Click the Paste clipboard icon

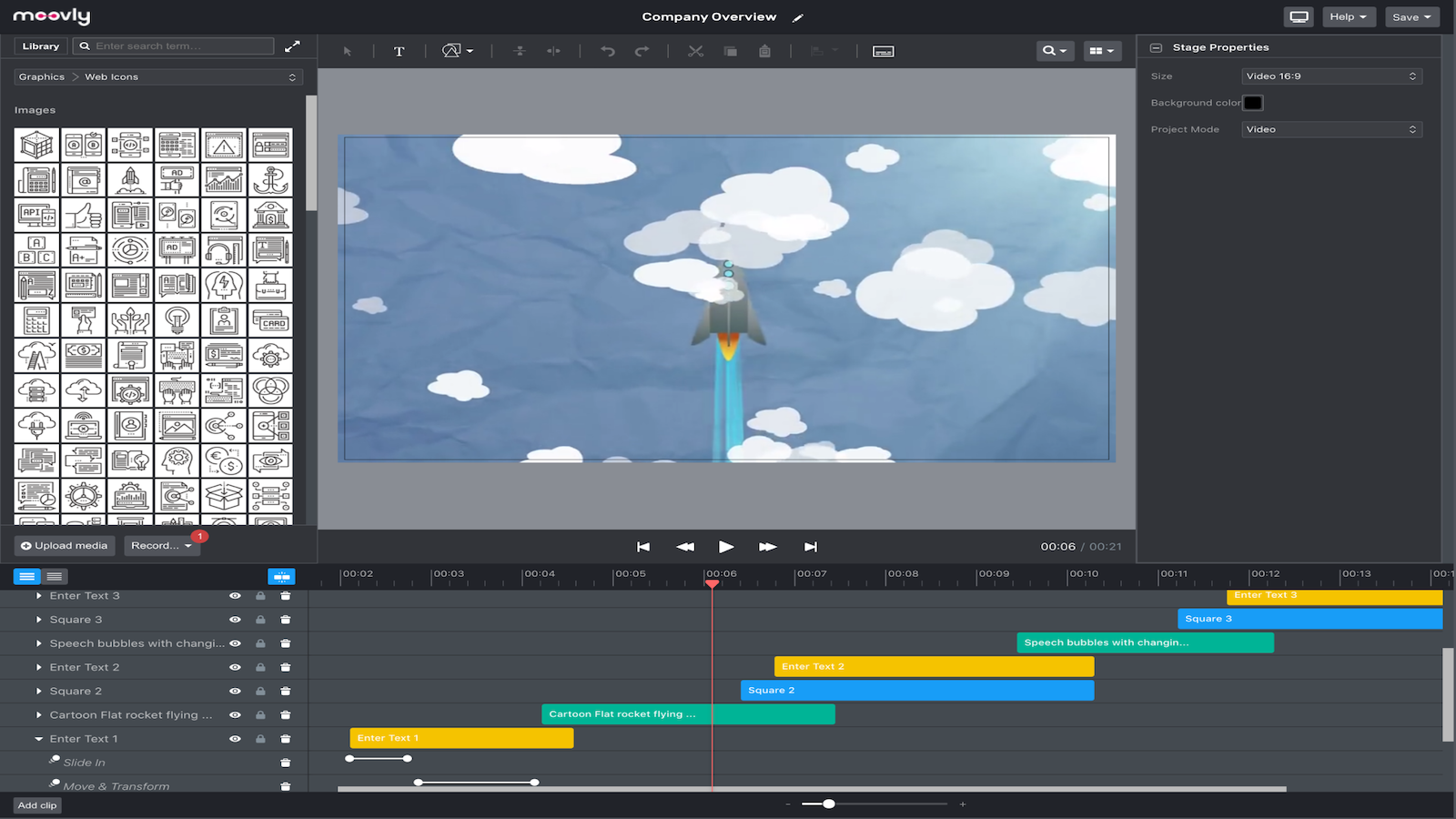point(764,51)
